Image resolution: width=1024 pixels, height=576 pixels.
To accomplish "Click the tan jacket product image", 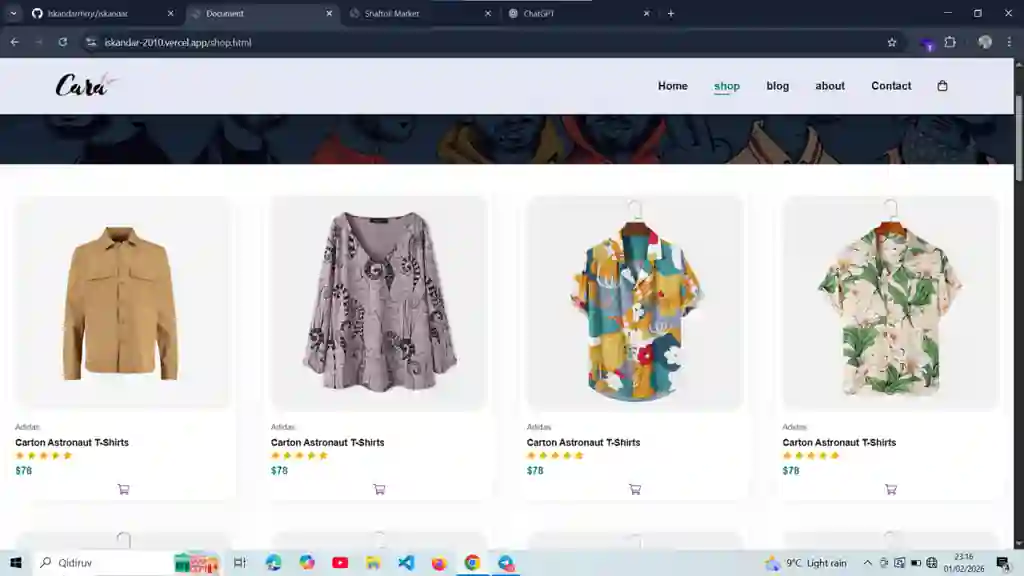I will (123, 302).
